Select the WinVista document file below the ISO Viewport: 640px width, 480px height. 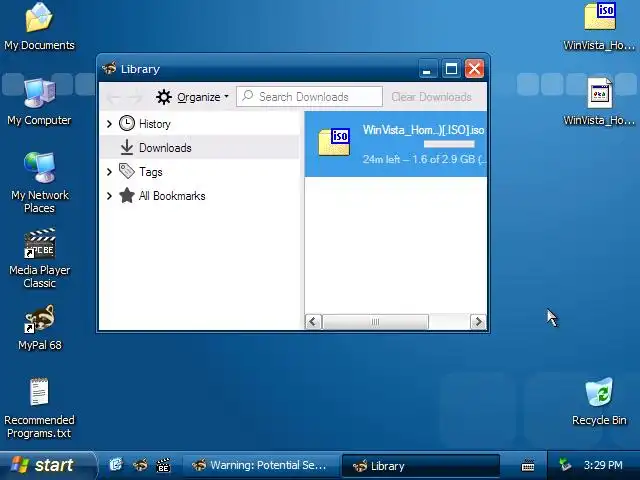(599, 102)
